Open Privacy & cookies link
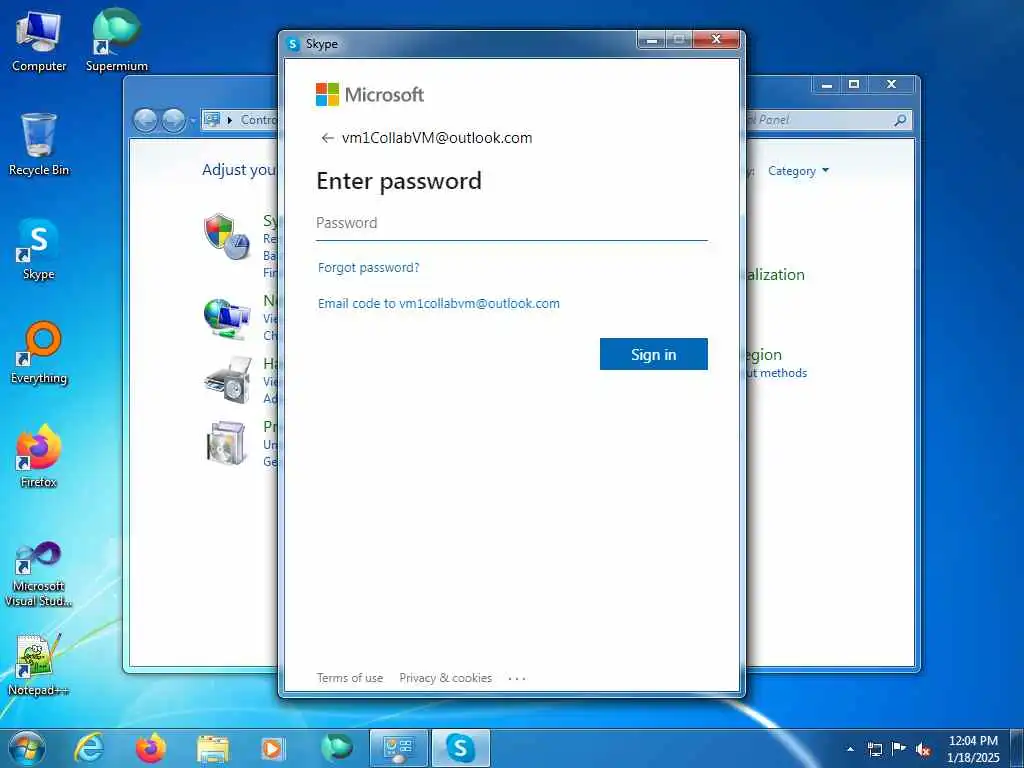The width and height of the screenshot is (1024, 768). (x=445, y=678)
